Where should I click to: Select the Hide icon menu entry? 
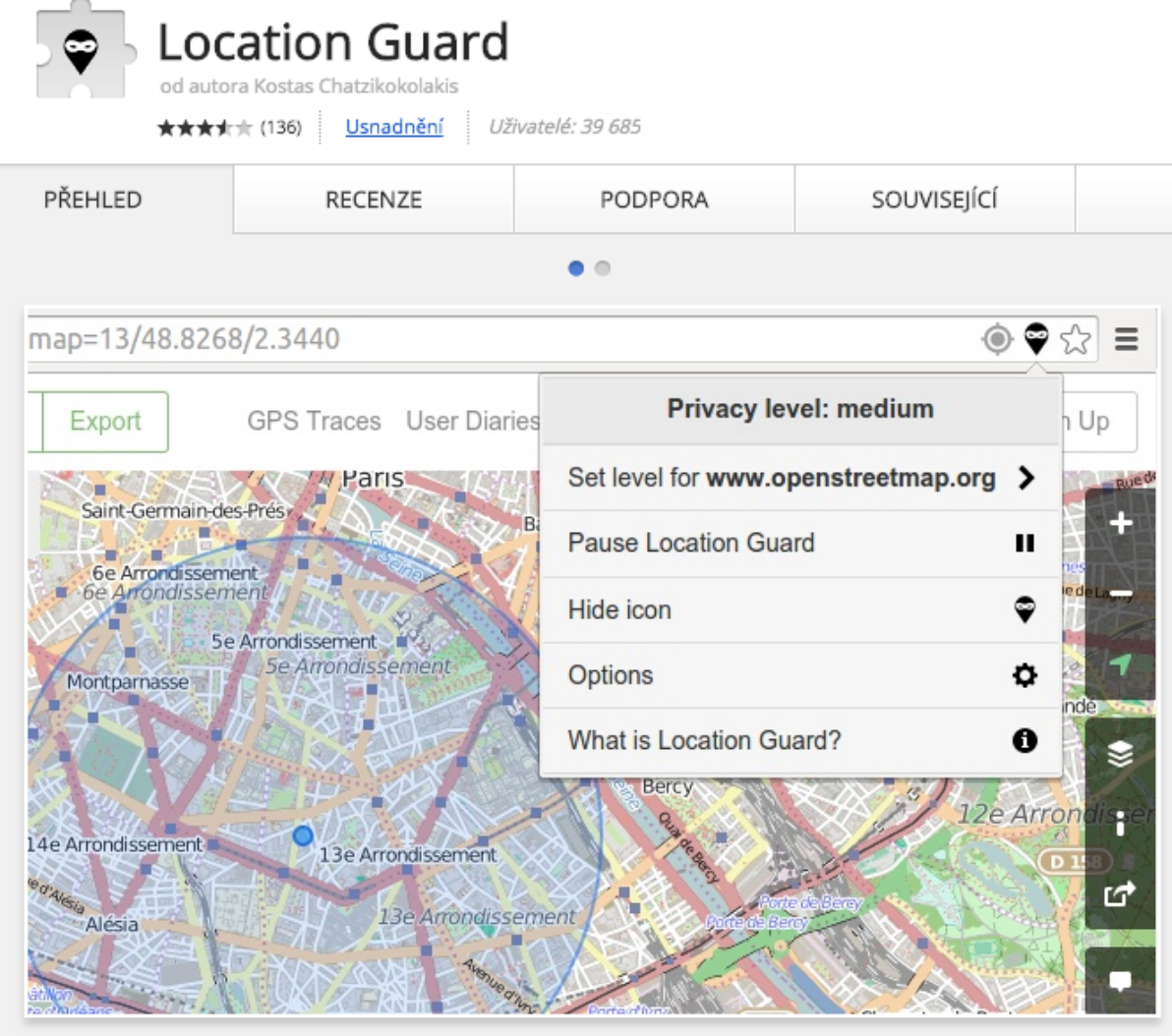(800, 610)
